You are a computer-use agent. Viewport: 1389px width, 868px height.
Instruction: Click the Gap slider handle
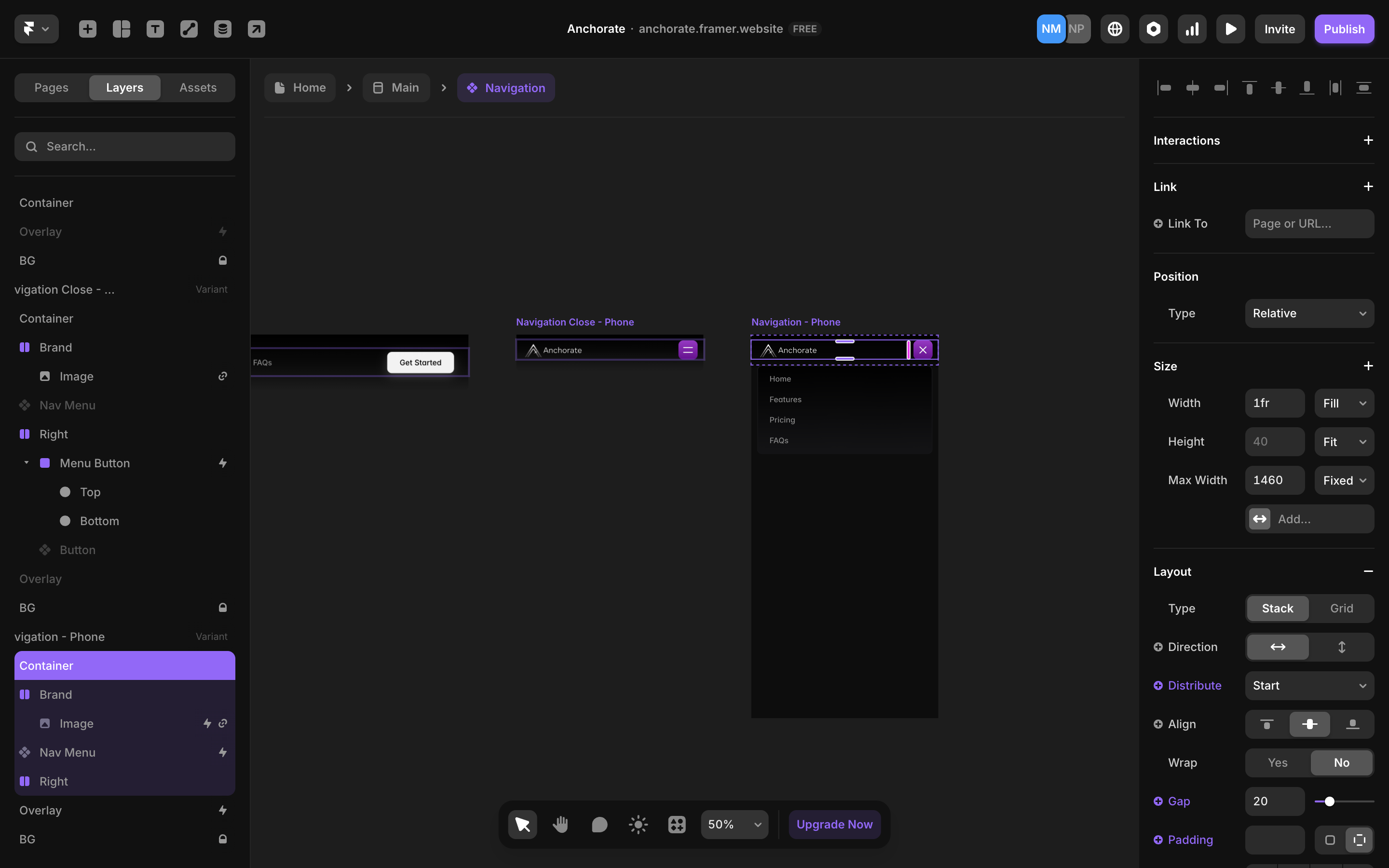1329,801
